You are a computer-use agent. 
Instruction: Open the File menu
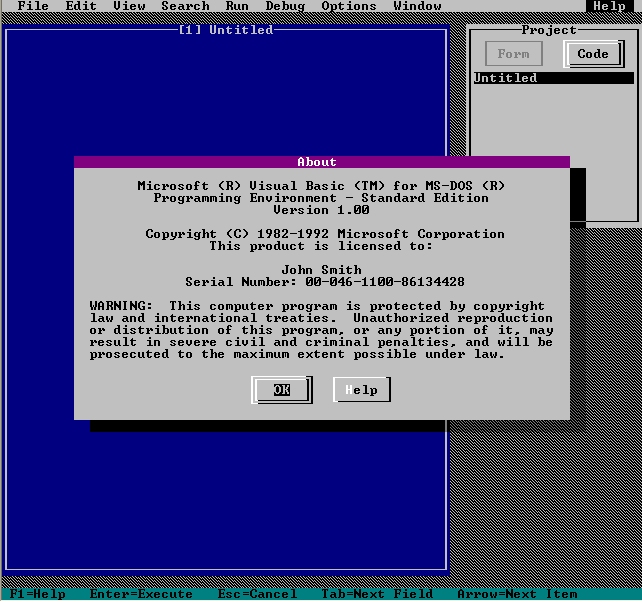[x=33, y=6]
